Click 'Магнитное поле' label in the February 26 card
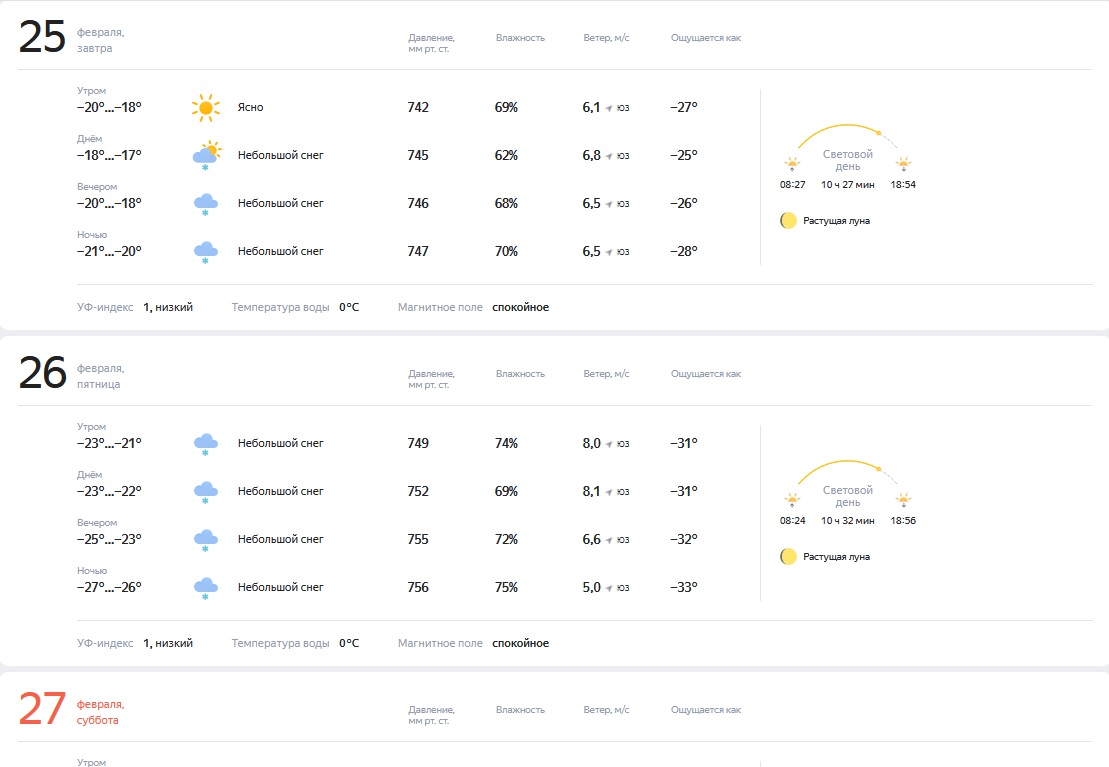The width and height of the screenshot is (1109, 767). click(x=440, y=643)
